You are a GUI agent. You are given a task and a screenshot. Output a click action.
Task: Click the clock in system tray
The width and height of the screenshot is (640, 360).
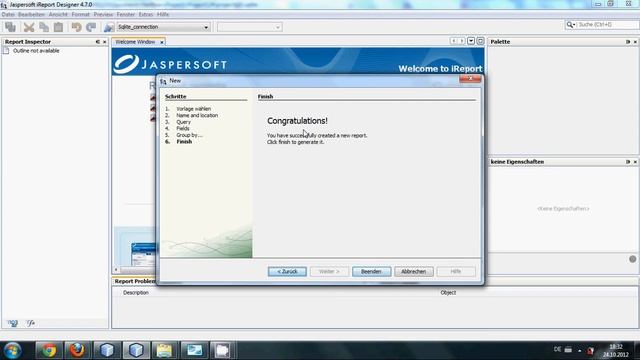tap(616, 351)
